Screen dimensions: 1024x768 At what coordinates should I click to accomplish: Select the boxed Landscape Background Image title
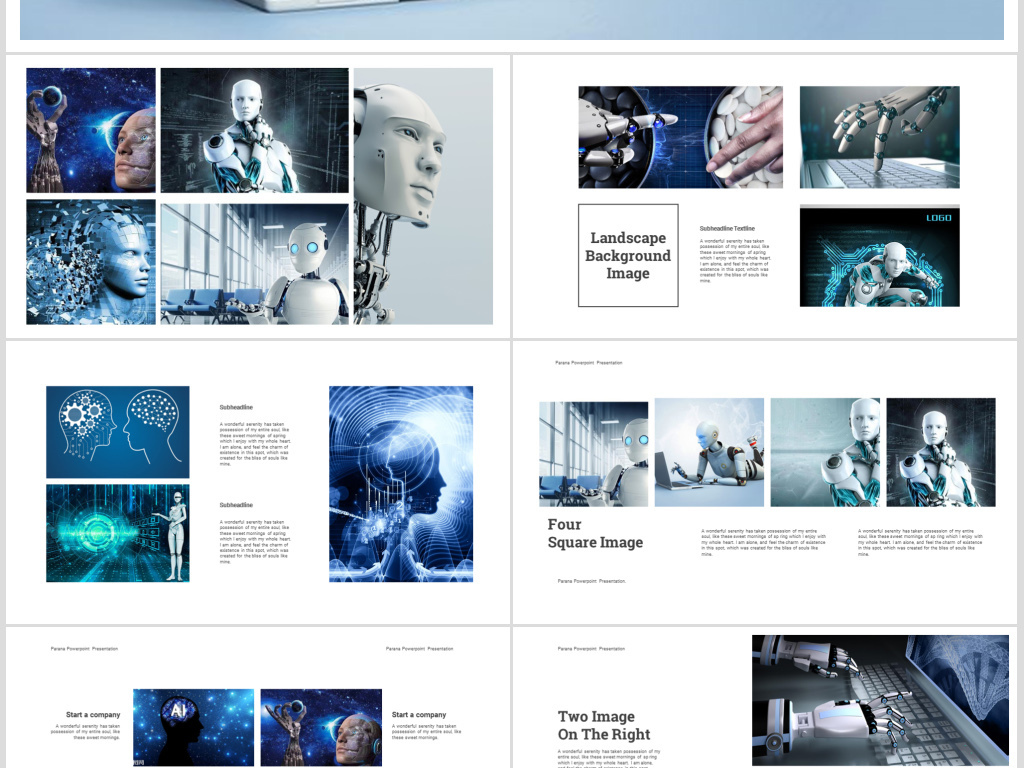tap(628, 255)
